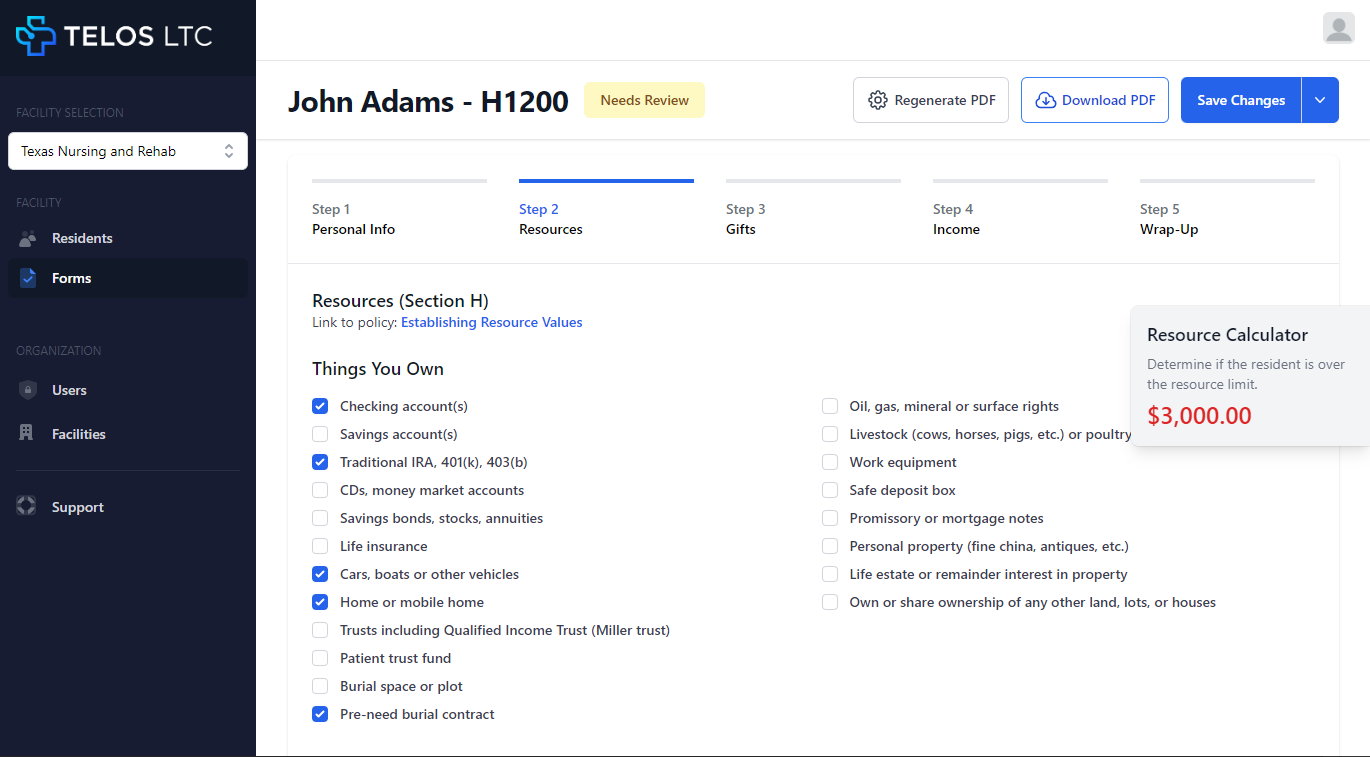Open the Establishing Resource Values policy link

[x=491, y=322]
